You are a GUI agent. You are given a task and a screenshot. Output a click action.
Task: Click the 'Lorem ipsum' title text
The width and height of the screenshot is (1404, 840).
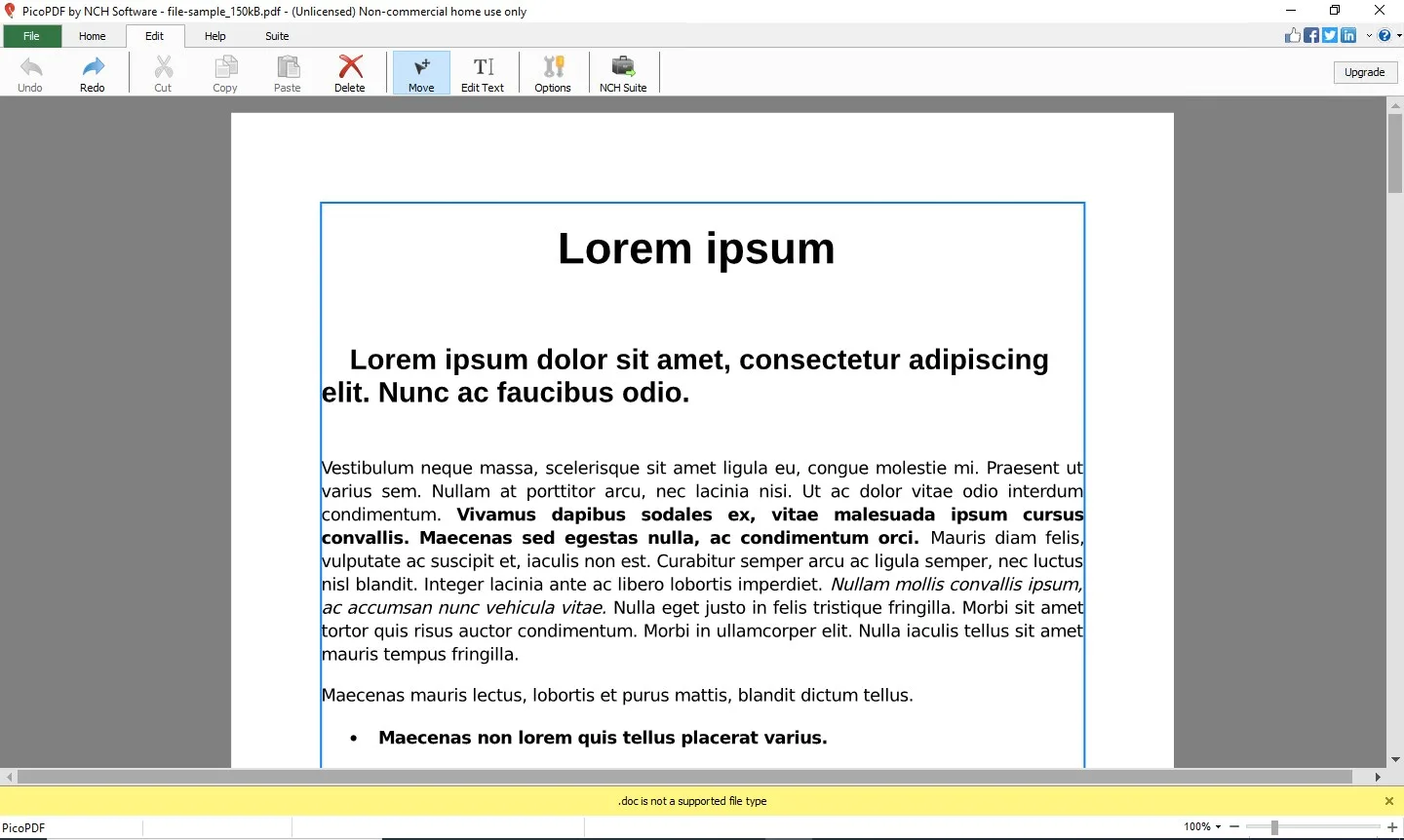[x=696, y=249]
